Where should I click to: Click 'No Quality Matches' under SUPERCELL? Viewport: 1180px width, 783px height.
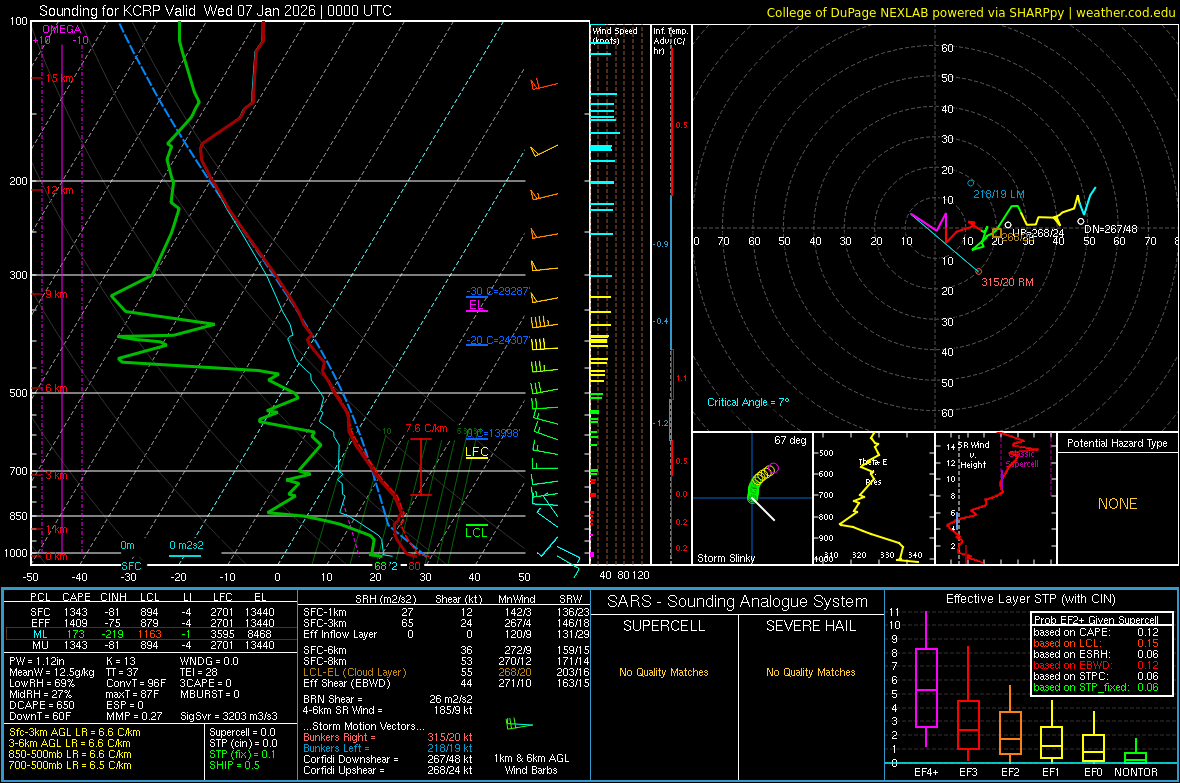[x=664, y=672]
